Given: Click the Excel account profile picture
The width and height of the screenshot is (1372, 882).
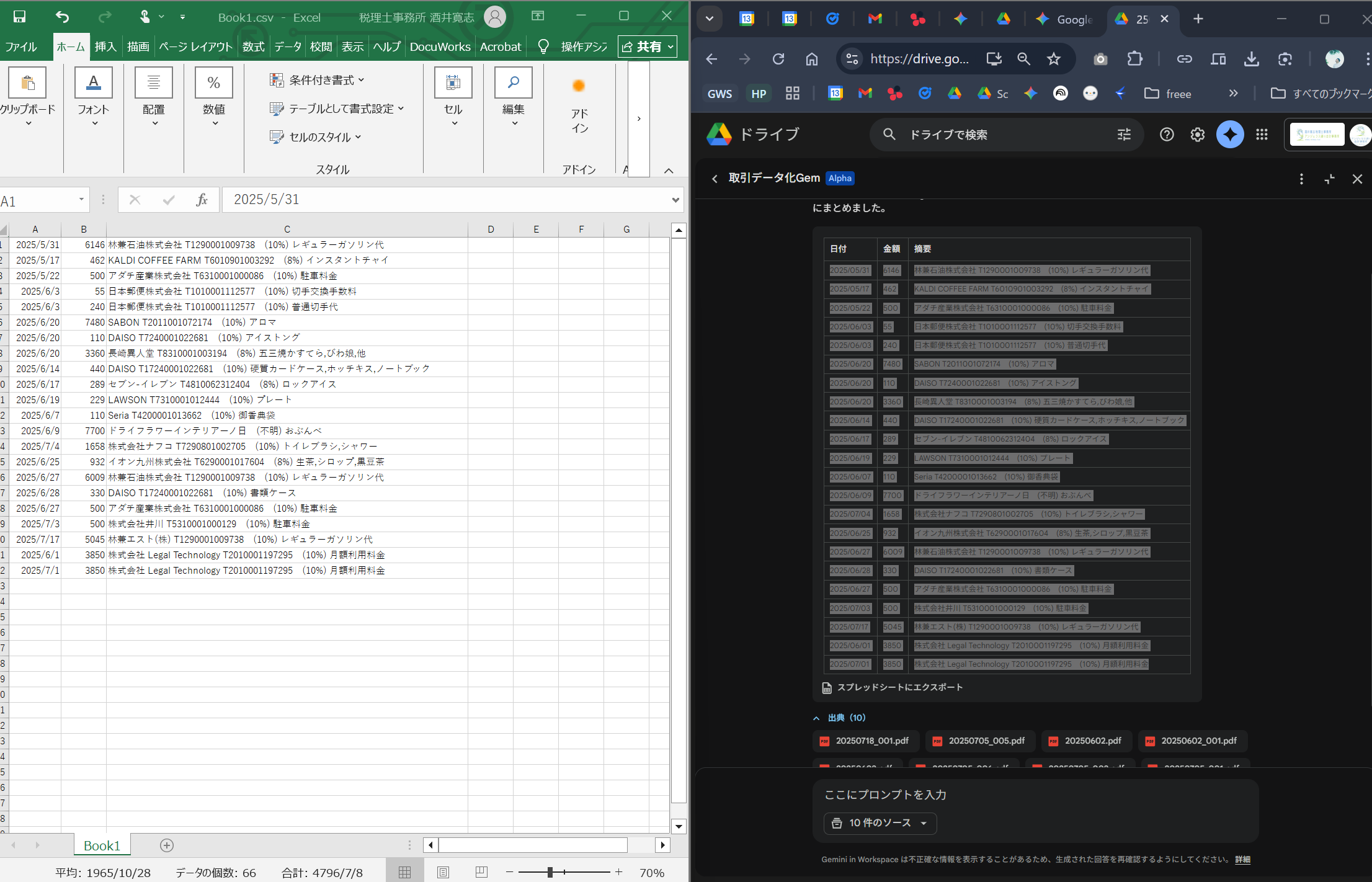Looking at the screenshot, I should (494, 17).
